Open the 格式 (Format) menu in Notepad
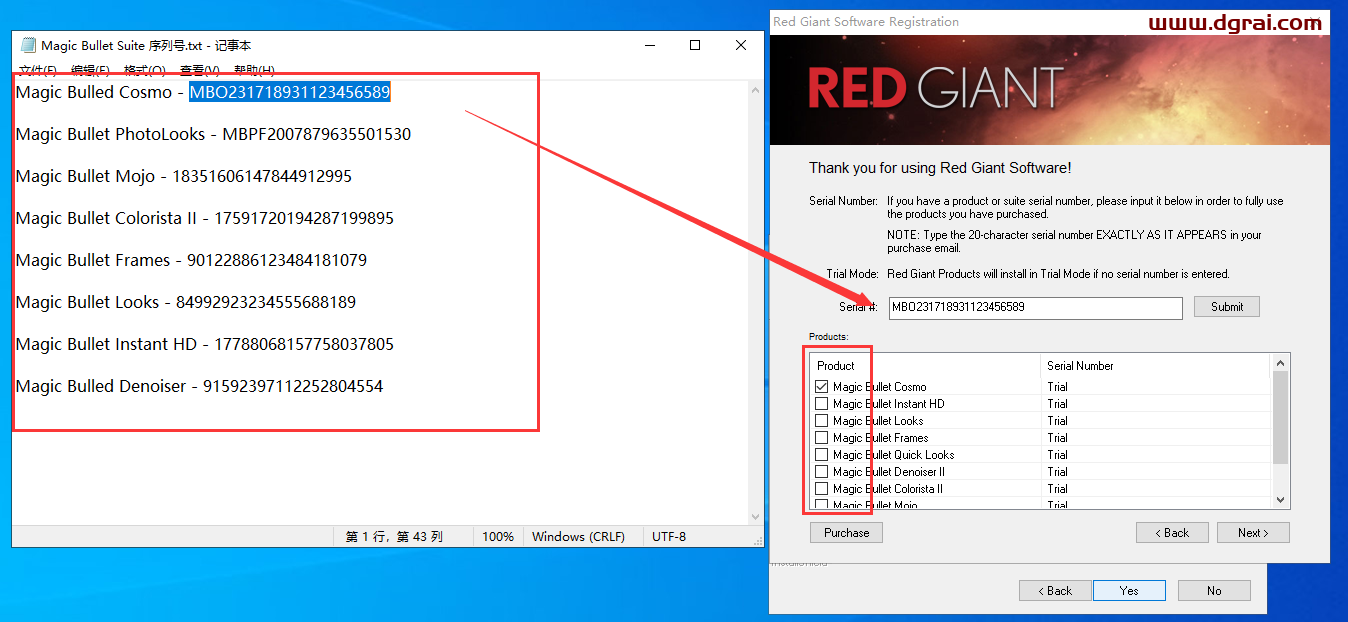This screenshot has height=622, width=1348. pyautogui.click(x=143, y=71)
